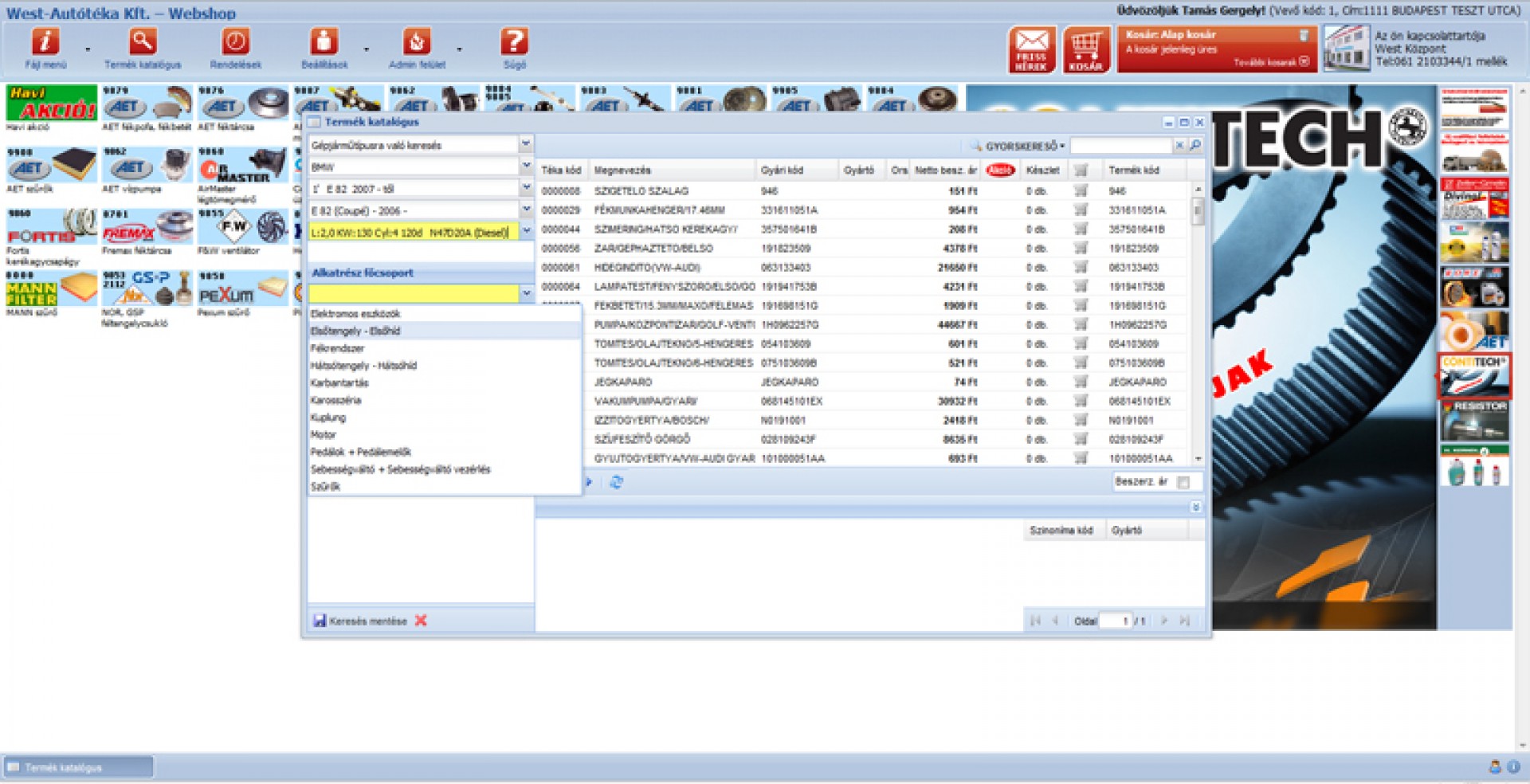Add ZAR/GEPHAZTETO/BELSO to cart via row cart icon

1081,248
